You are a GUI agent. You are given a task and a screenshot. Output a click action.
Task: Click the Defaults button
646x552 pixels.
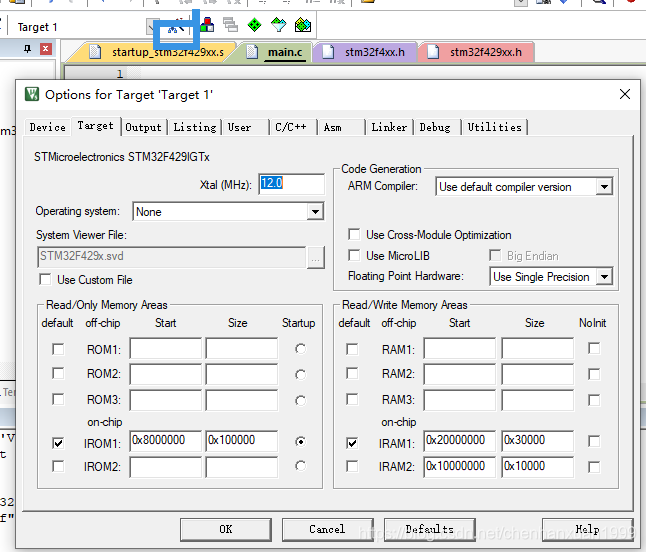point(430,529)
